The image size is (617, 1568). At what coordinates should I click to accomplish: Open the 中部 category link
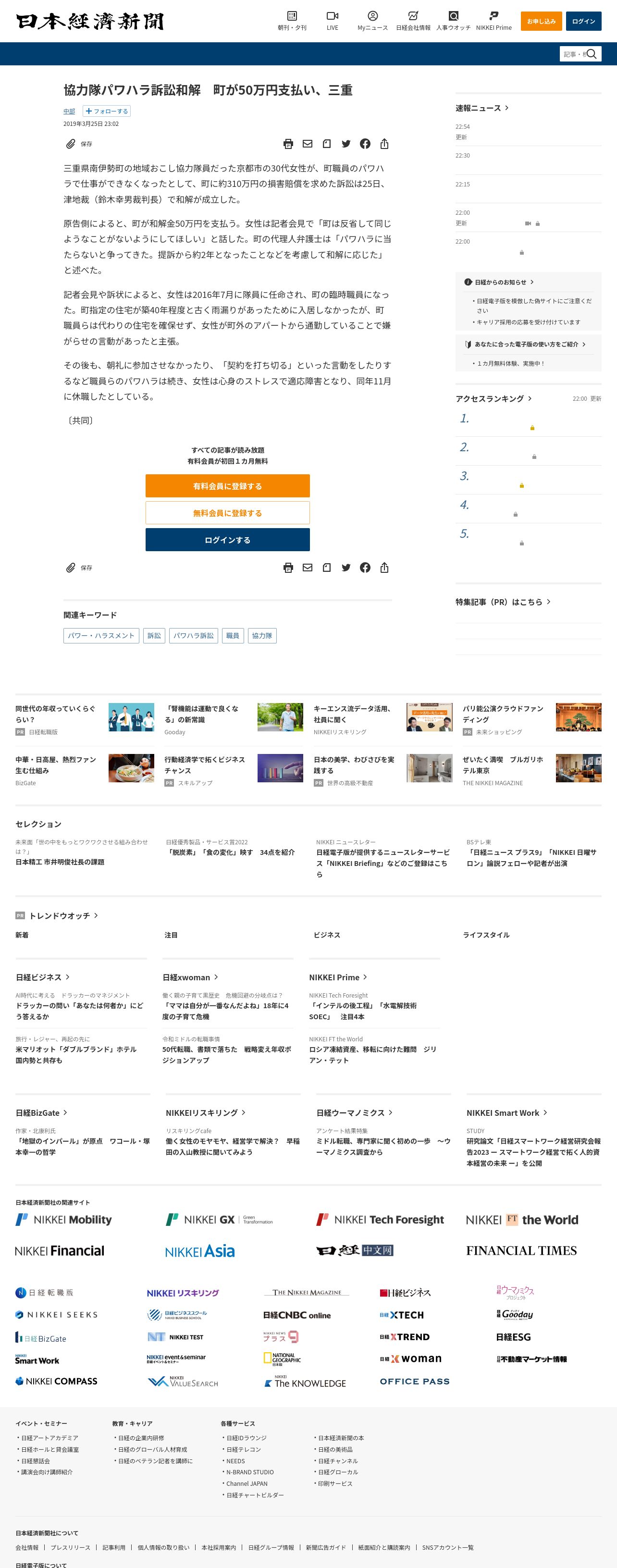[69, 111]
